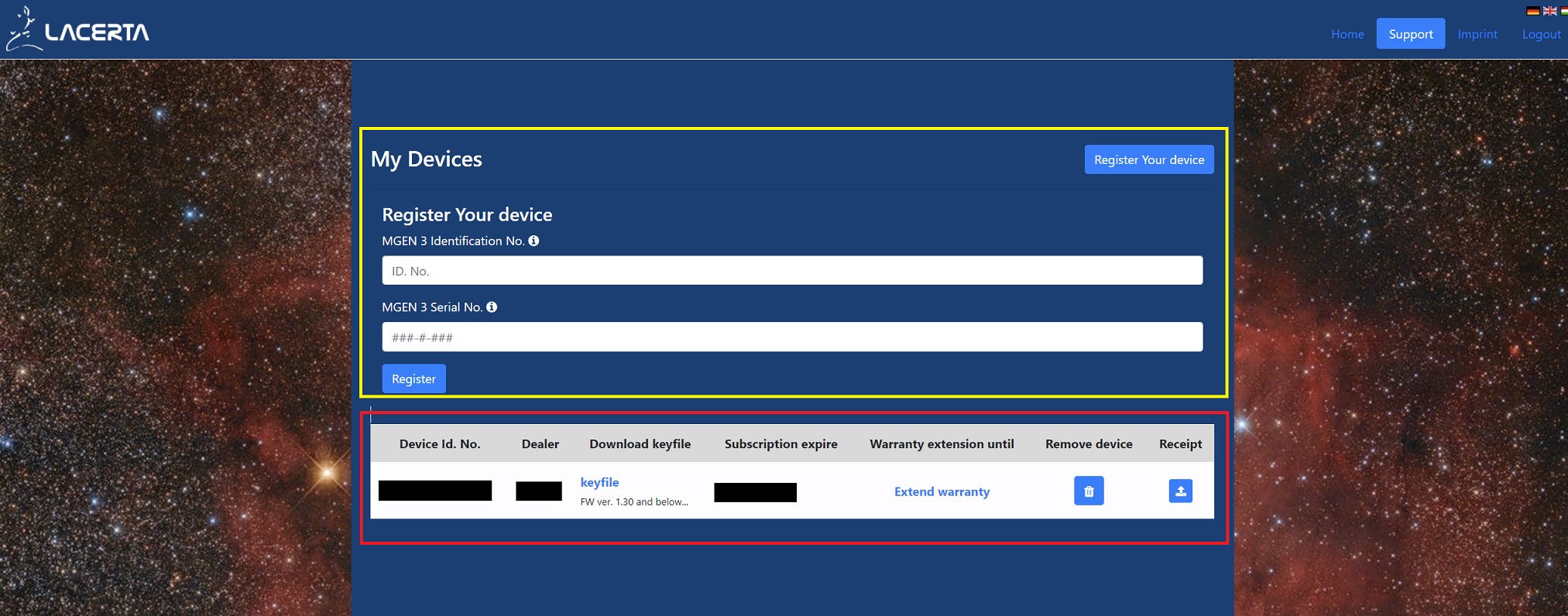The height and width of the screenshot is (616, 1568).
Task: Open the Imprint page
Action: tap(1477, 34)
